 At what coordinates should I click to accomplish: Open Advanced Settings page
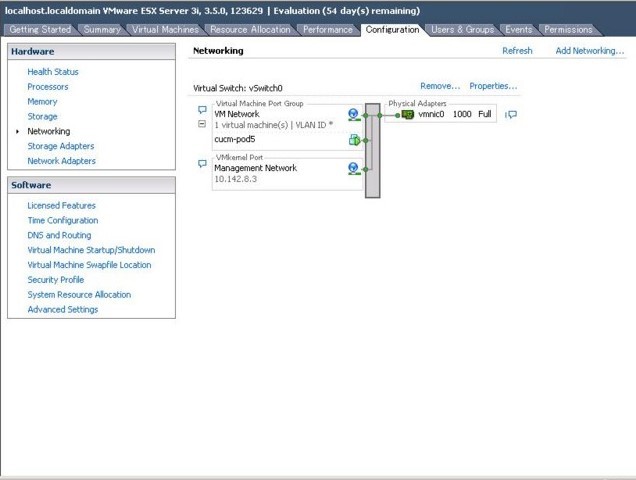[x=63, y=310]
